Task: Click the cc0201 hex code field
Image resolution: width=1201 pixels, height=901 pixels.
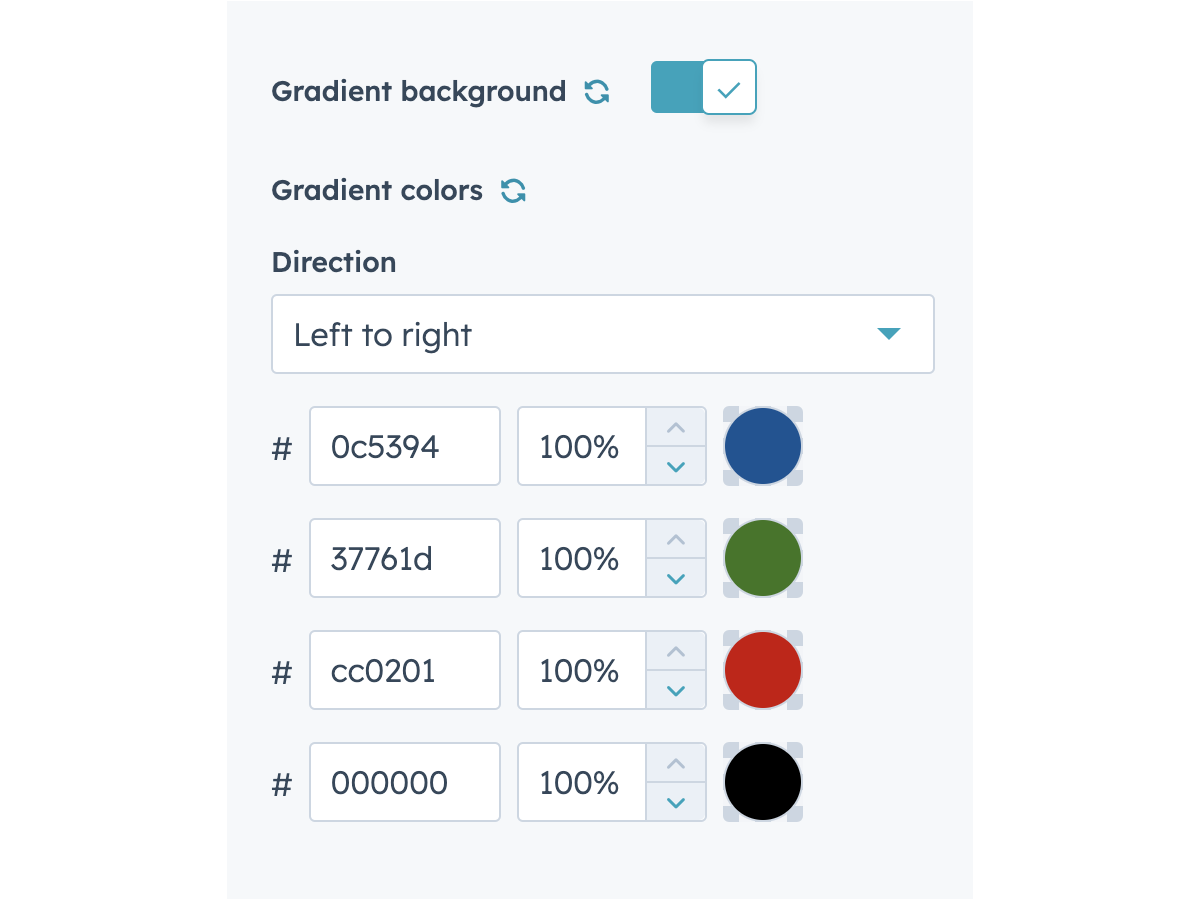Action: click(404, 670)
